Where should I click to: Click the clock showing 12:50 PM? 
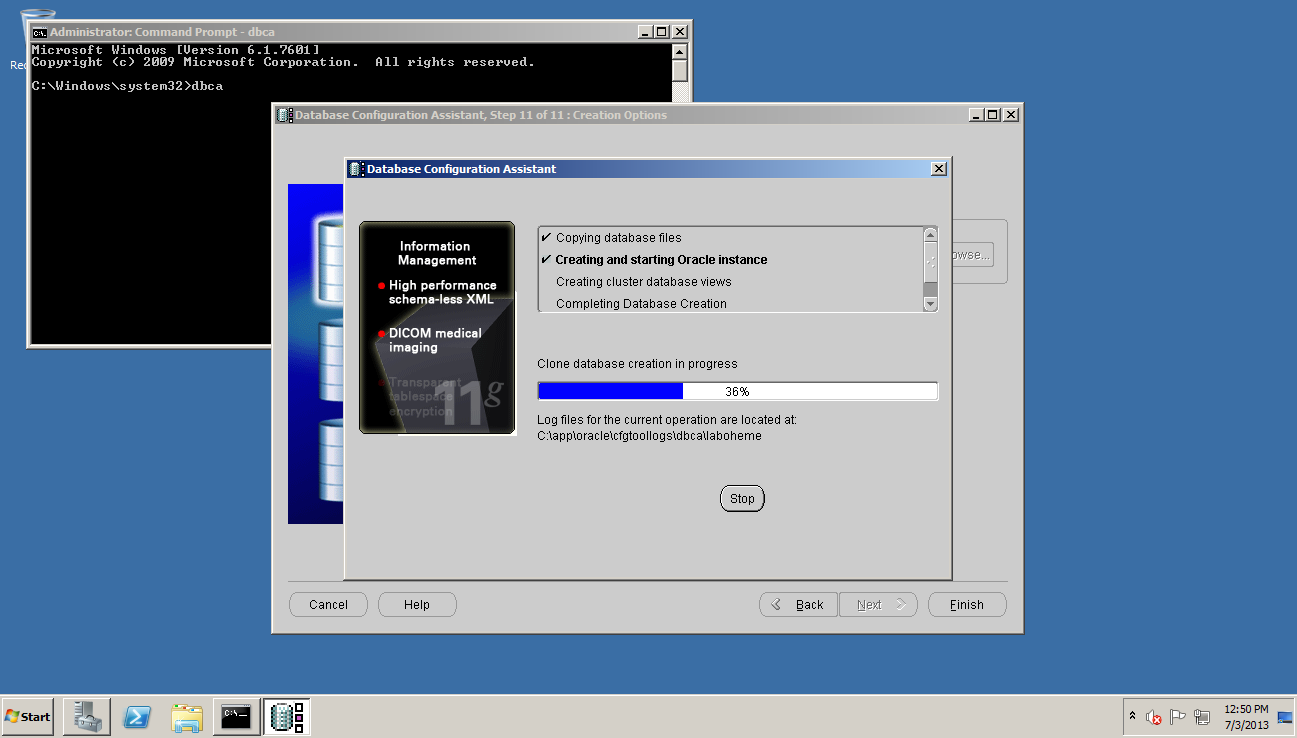point(1245,716)
